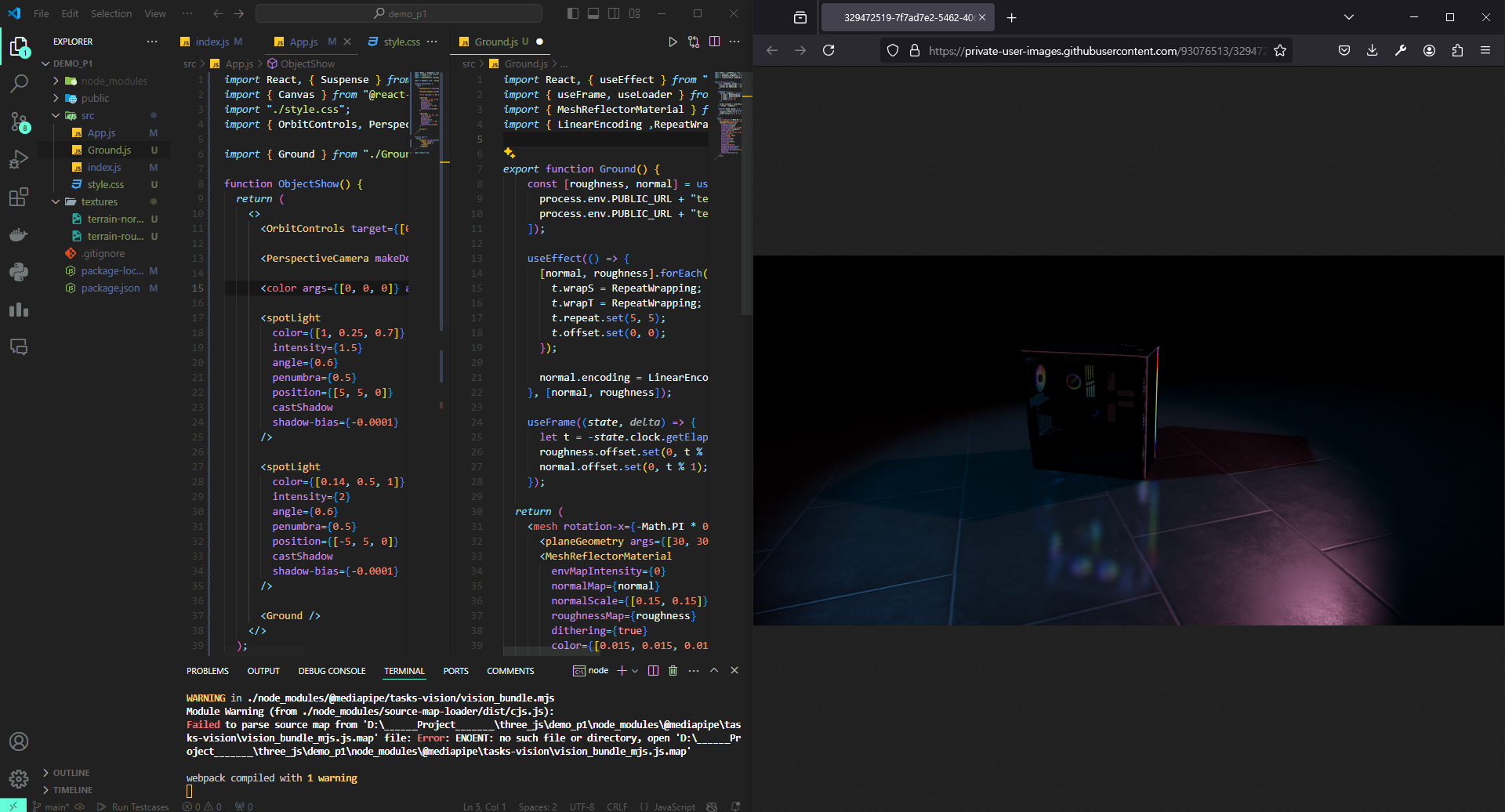
Task: Open the new terminal launch profile dropdown
Action: (x=635, y=671)
